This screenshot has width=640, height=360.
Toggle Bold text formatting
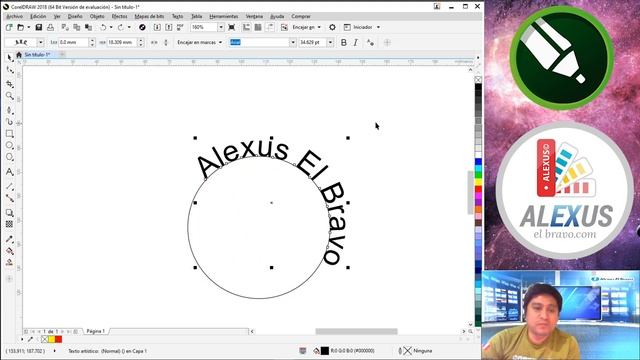coord(344,42)
